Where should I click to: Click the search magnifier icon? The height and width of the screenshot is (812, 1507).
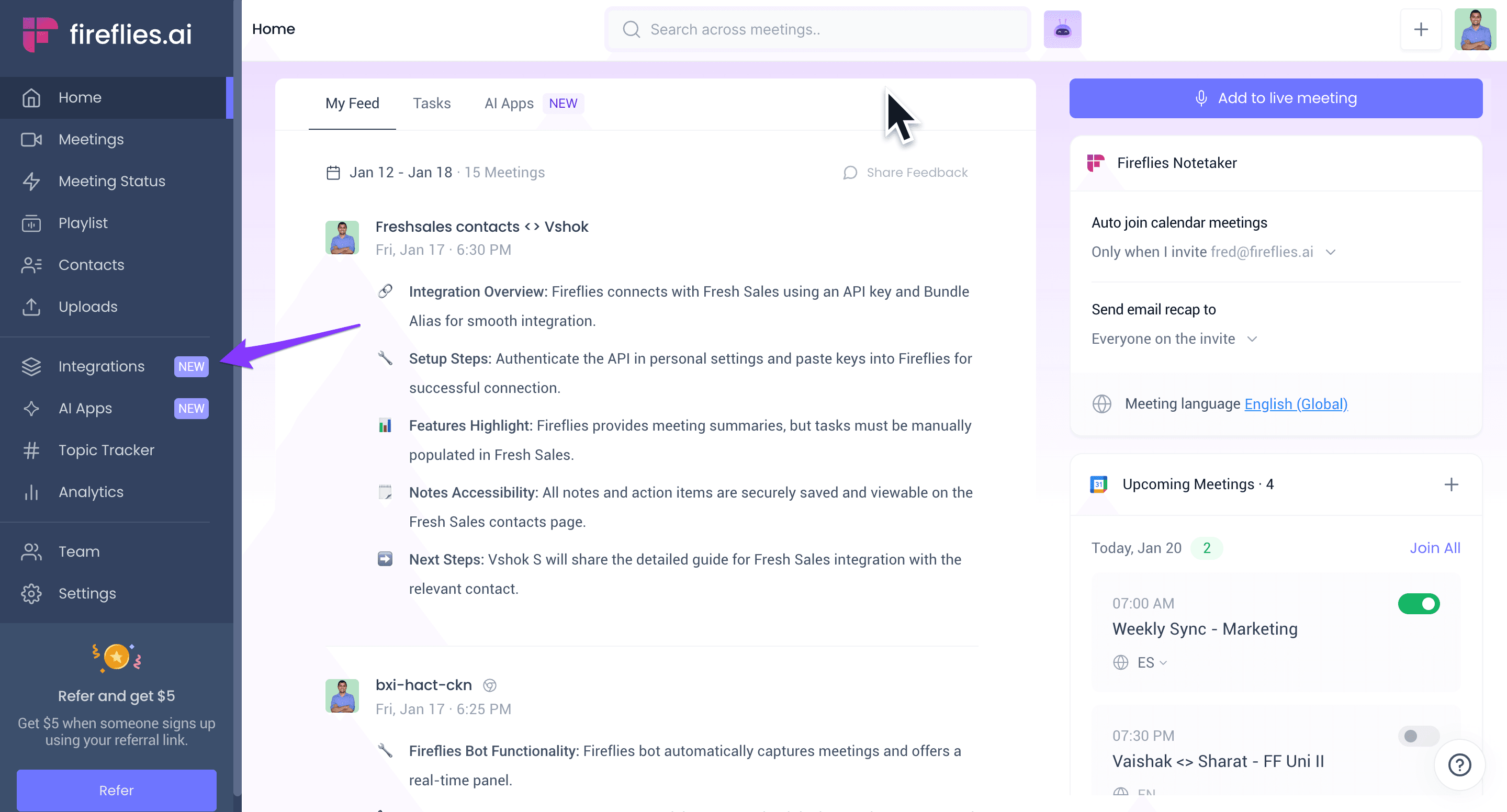[631, 29]
